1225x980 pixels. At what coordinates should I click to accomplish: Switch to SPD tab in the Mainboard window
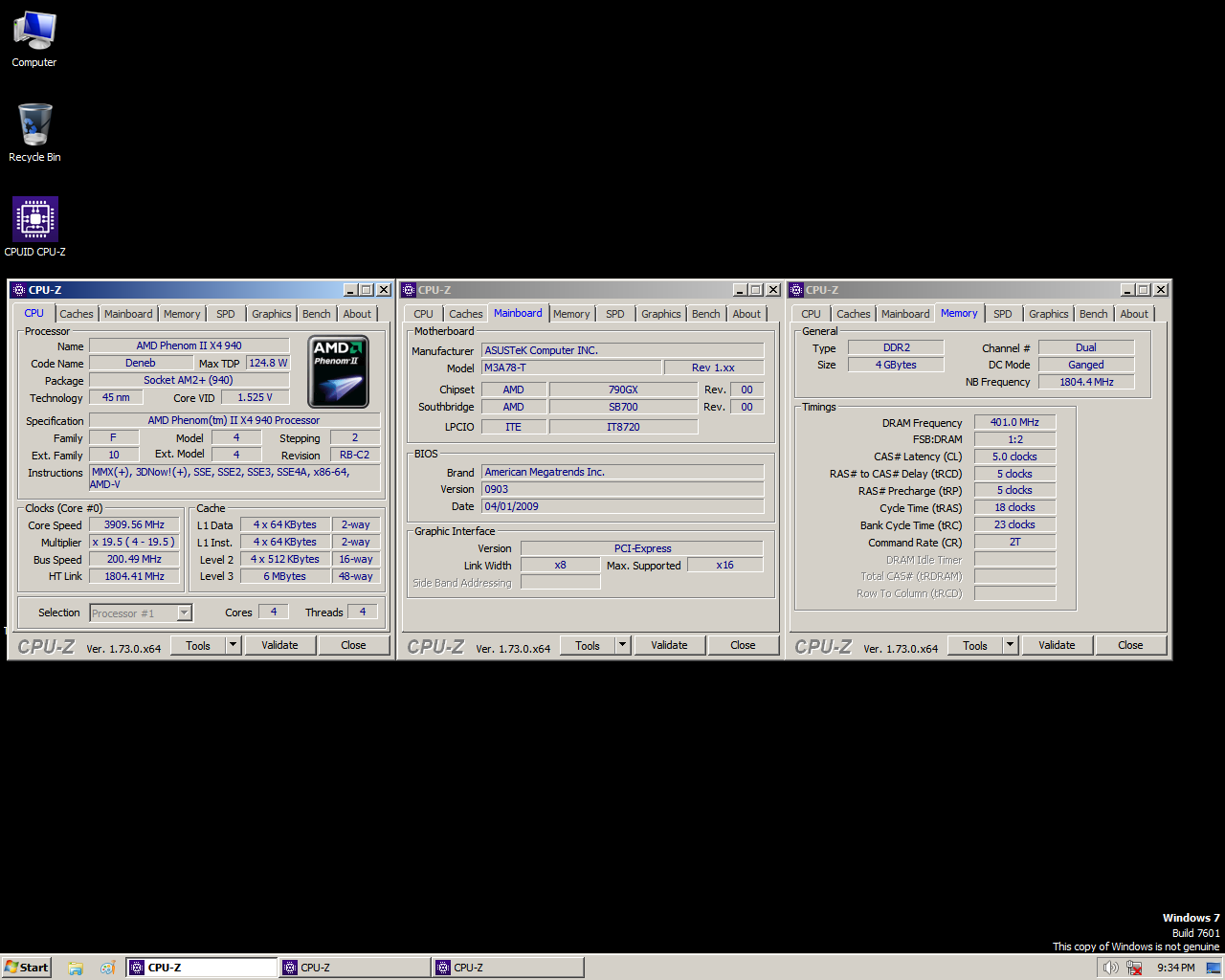pos(615,314)
